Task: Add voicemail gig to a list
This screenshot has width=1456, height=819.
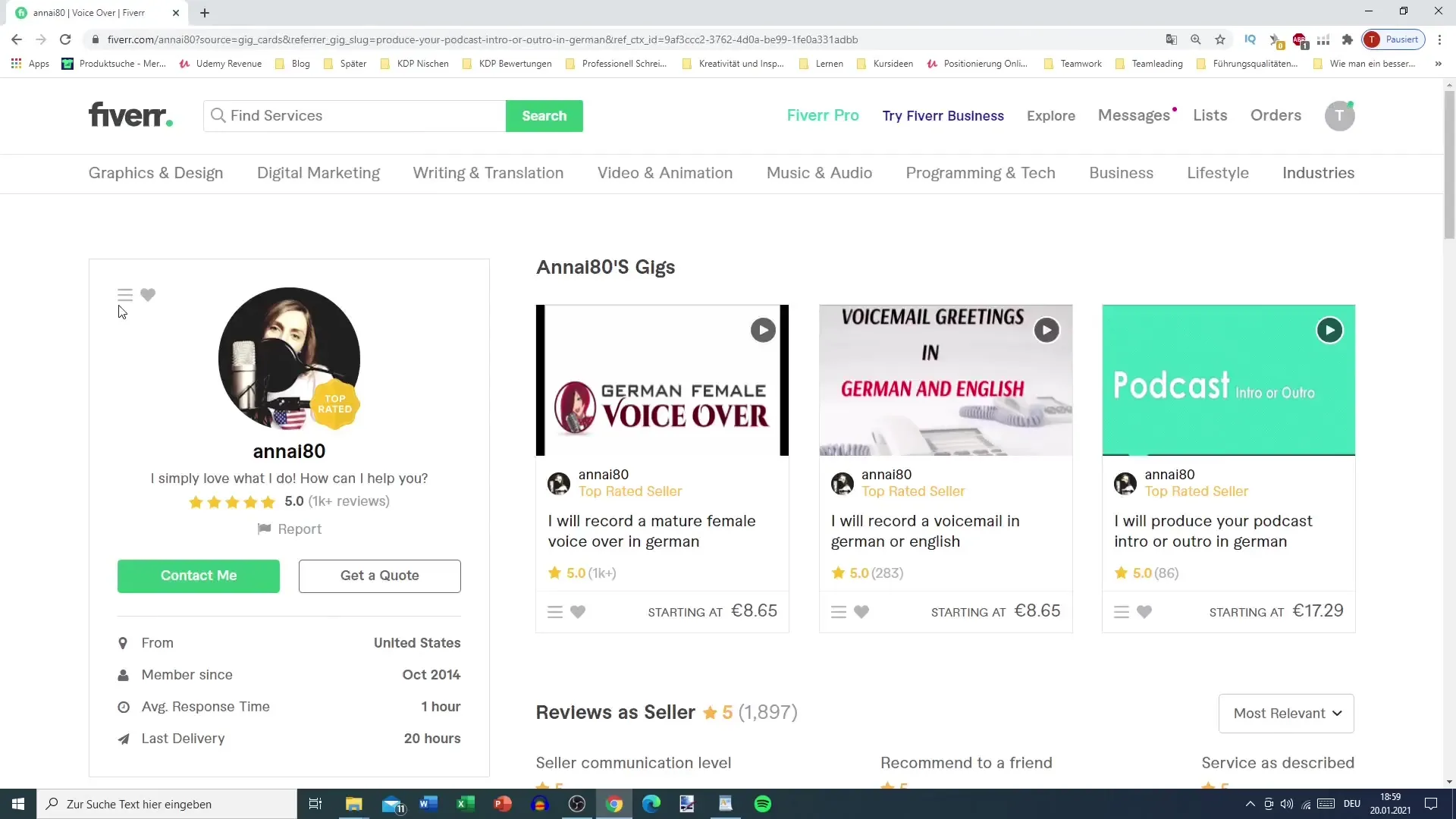Action: pyautogui.click(x=839, y=612)
